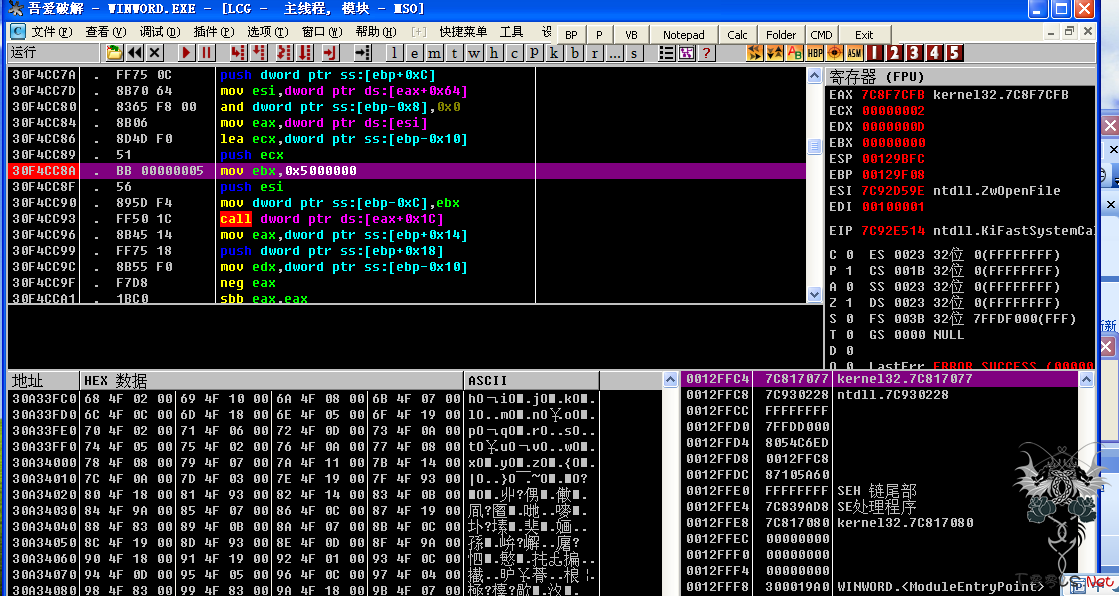
Task: Open CPU window with 'c' button
Action: (515, 53)
